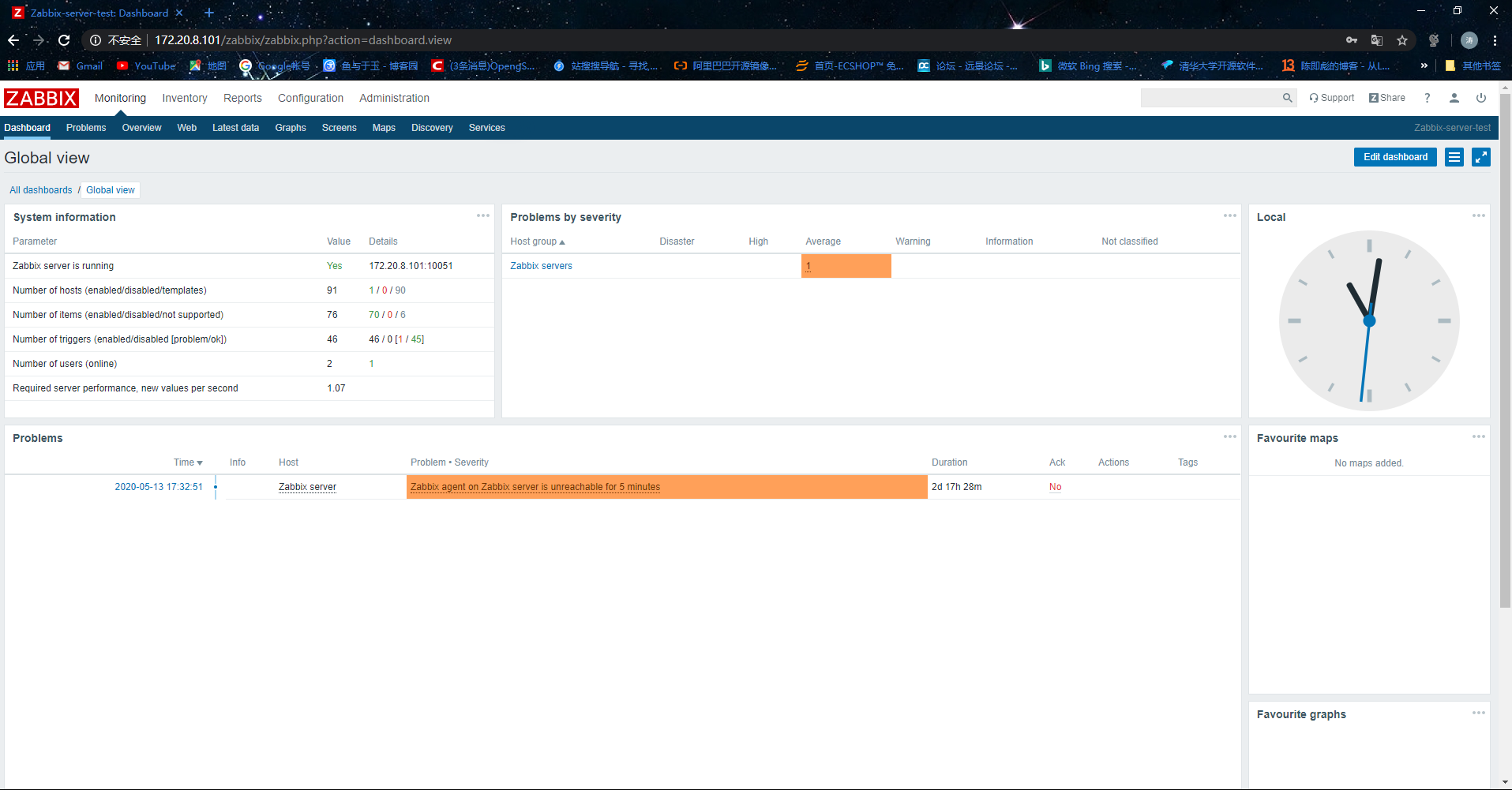Screen dimensions: 1512x790
Task: Open a new browser tab
Action: pos(208,13)
